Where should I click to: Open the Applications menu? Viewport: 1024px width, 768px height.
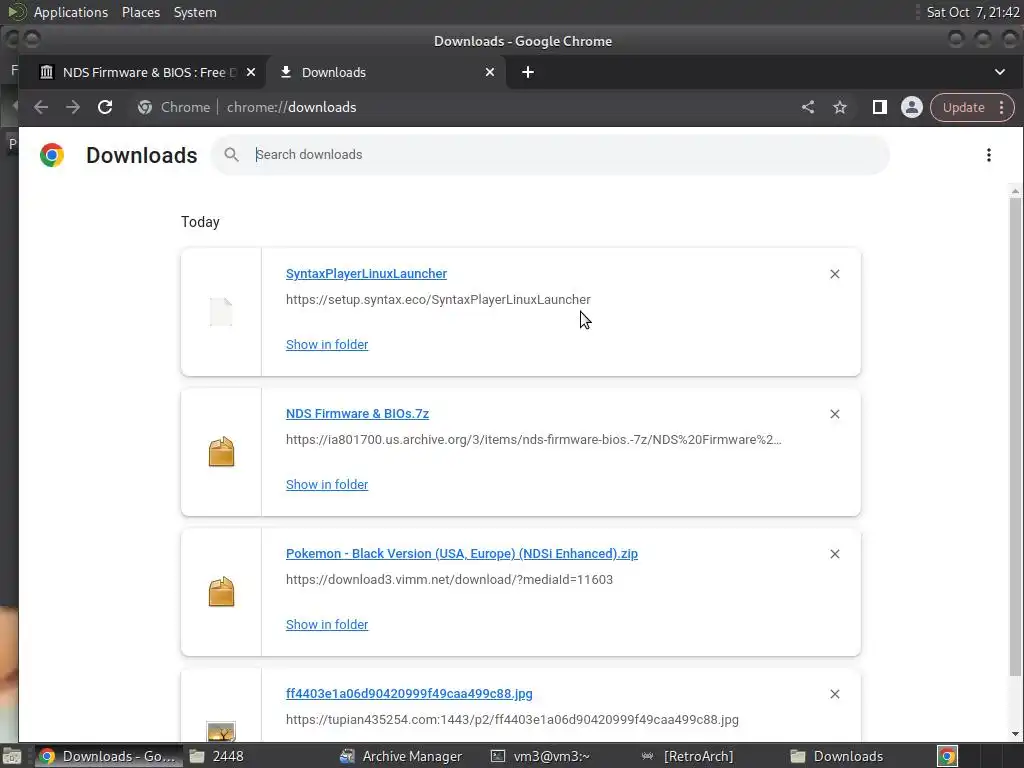coord(71,12)
